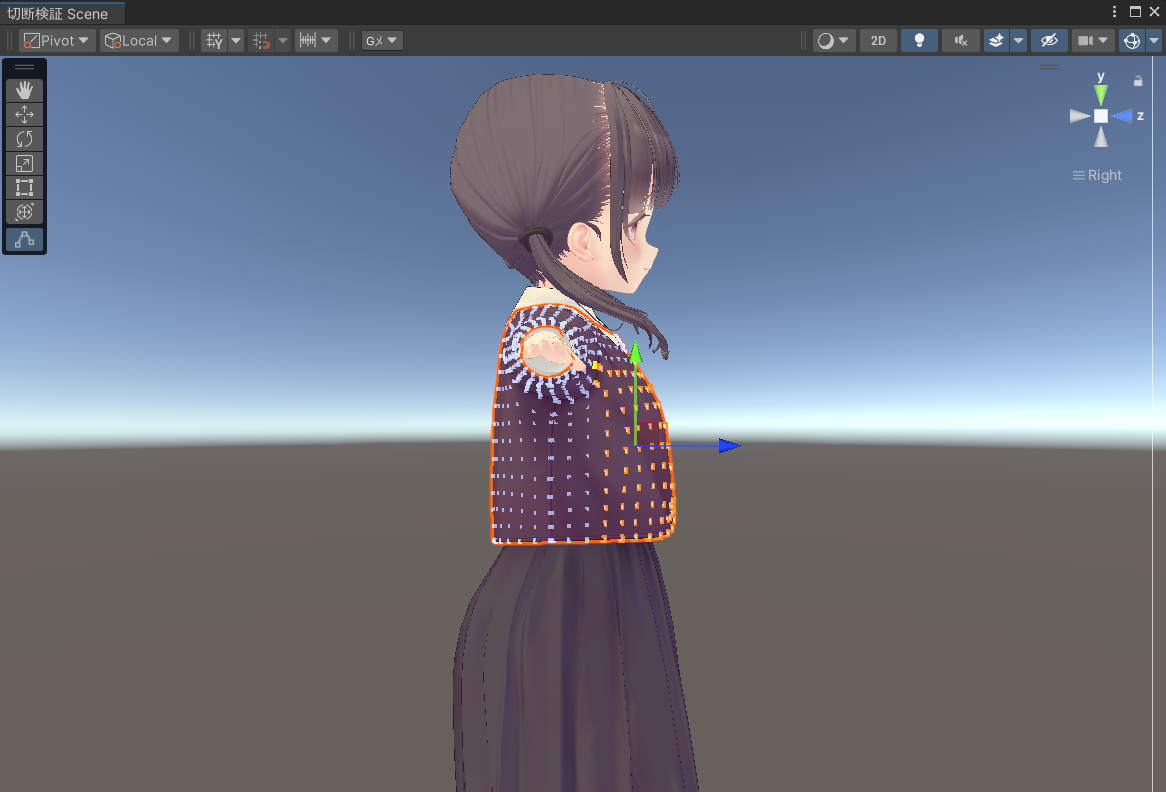Open gizmos options dropdown arrow

[1153, 41]
